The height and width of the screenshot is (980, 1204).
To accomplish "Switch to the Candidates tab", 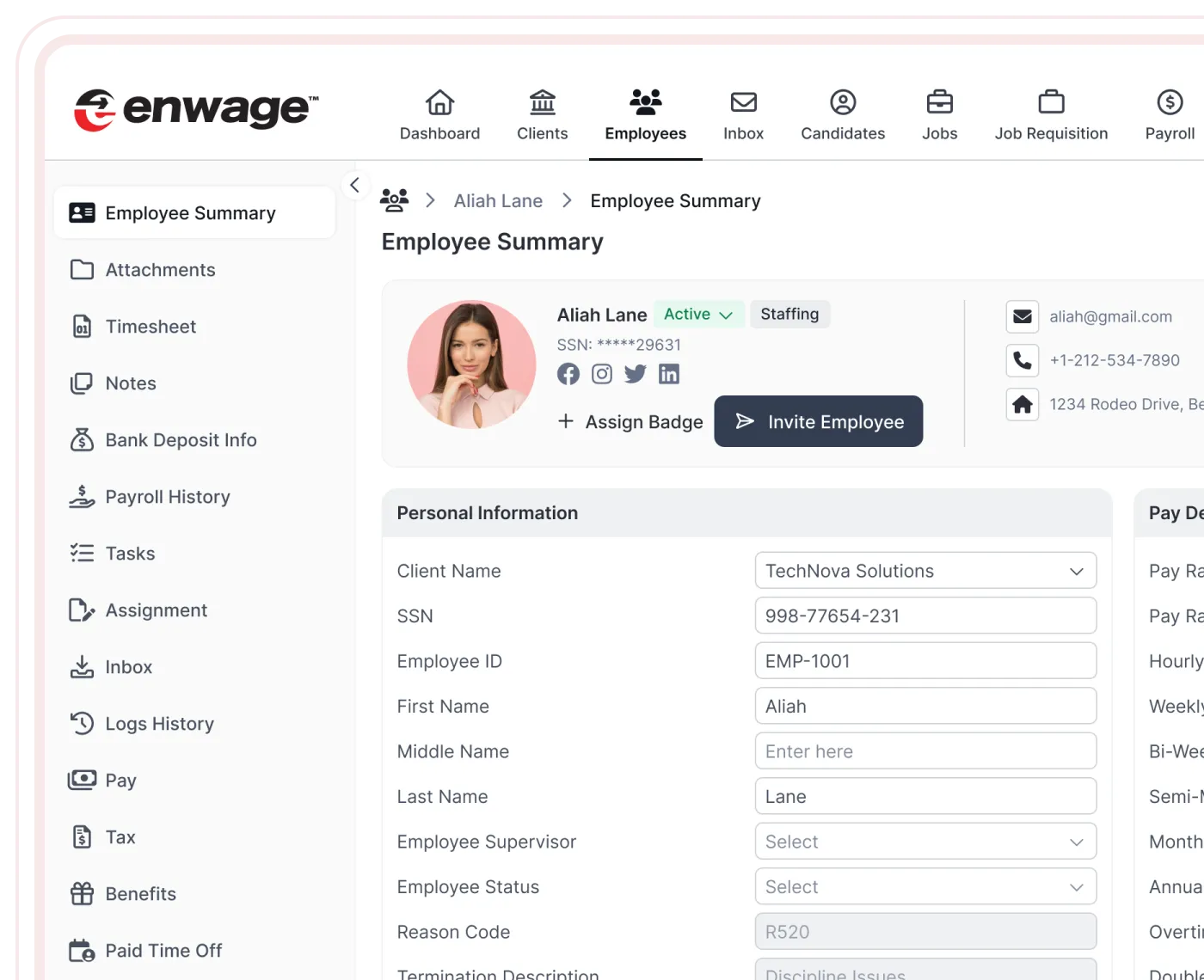I will click(x=843, y=115).
